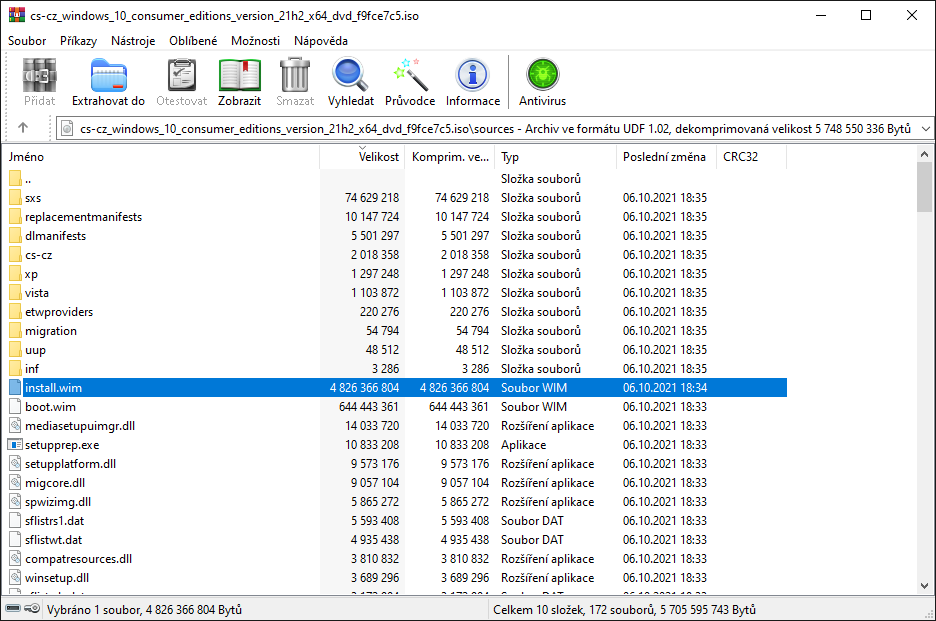Sort by Komprim. ve... column header
The image size is (936, 621).
tap(449, 157)
